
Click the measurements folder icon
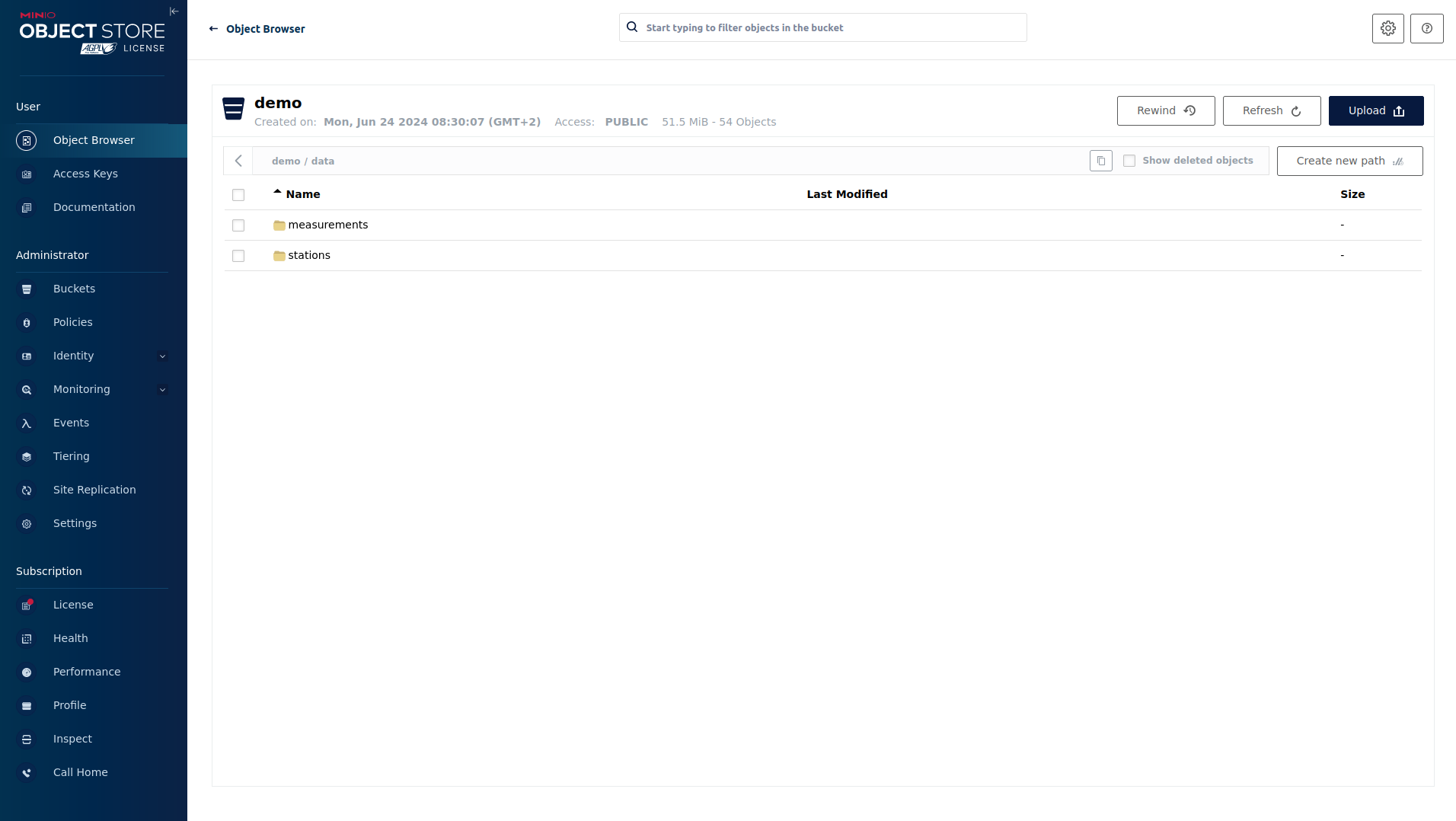[x=279, y=225]
